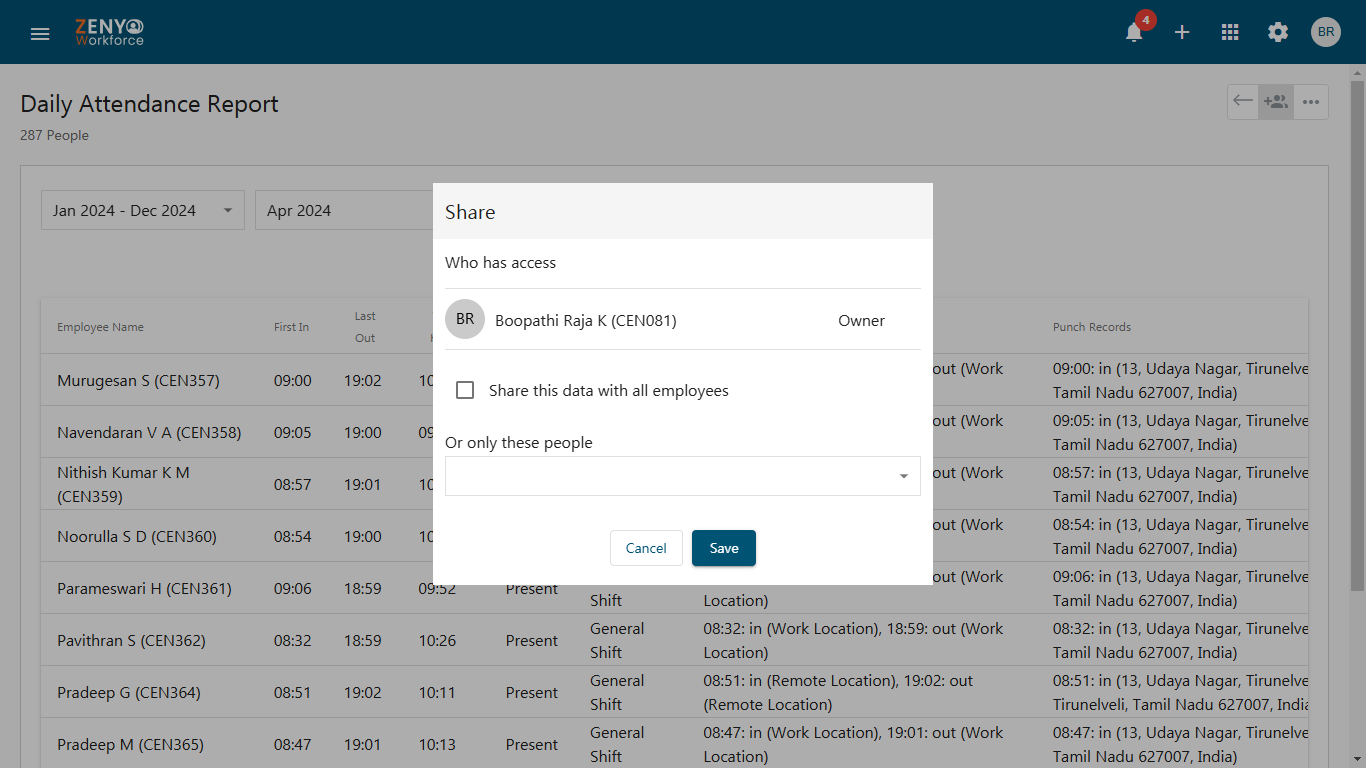1366x768 pixels.
Task: Click the share people icon
Action: coord(1276,101)
